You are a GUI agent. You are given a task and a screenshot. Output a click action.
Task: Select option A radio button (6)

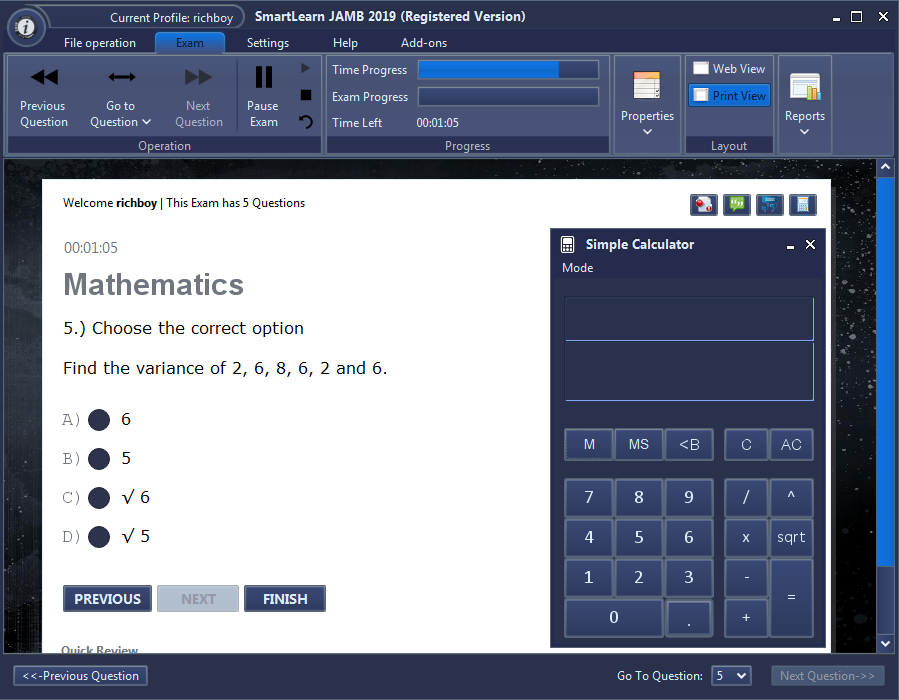click(99, 420)
